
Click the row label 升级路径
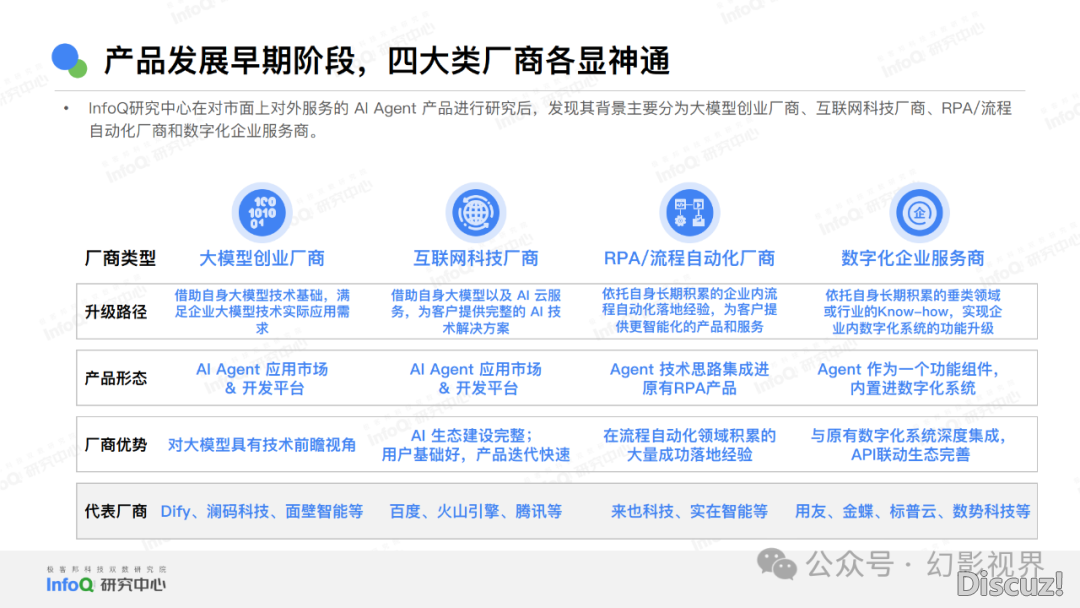(116, 312)
